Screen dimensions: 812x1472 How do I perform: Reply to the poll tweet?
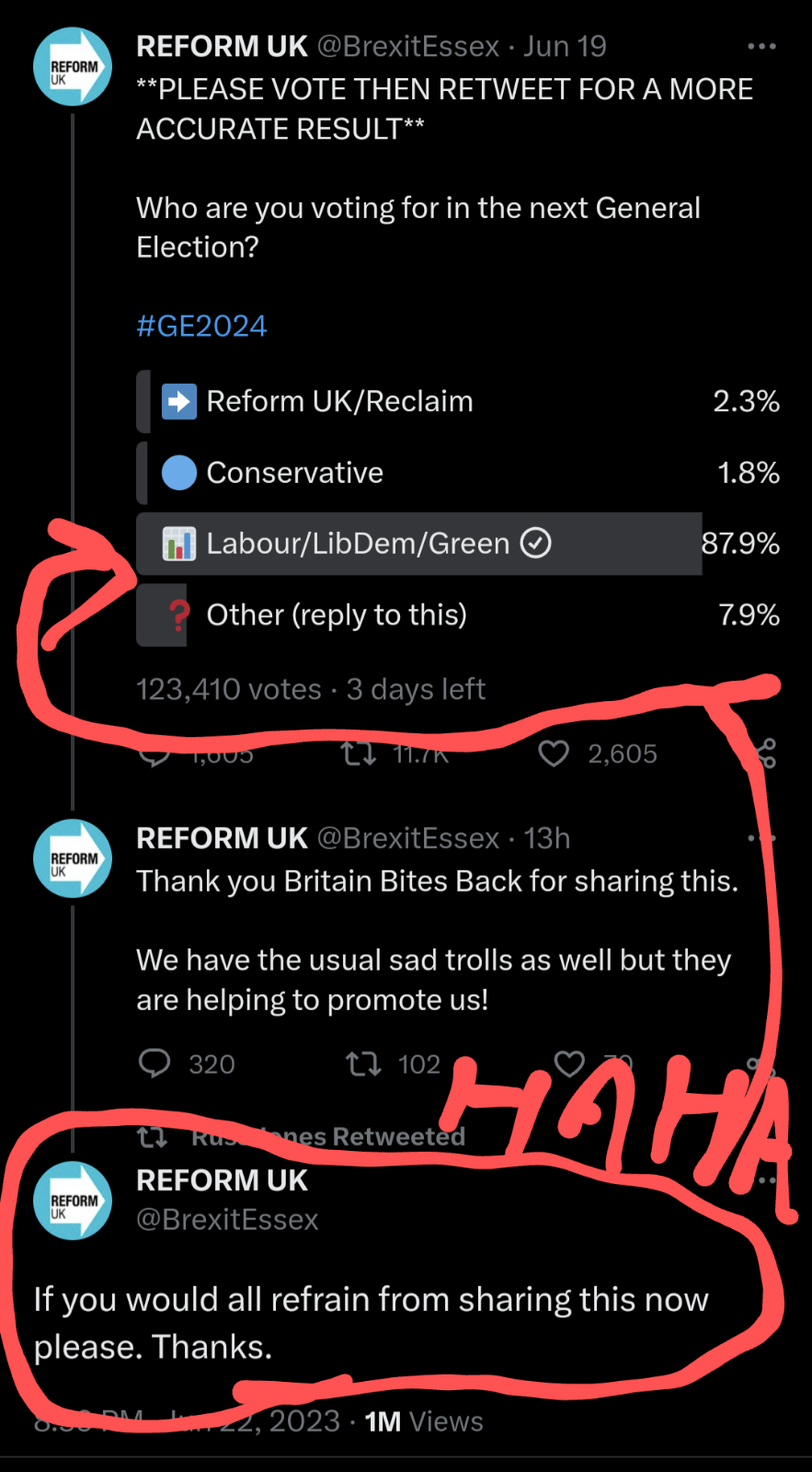pyautogui.click(x=154, y=755)
